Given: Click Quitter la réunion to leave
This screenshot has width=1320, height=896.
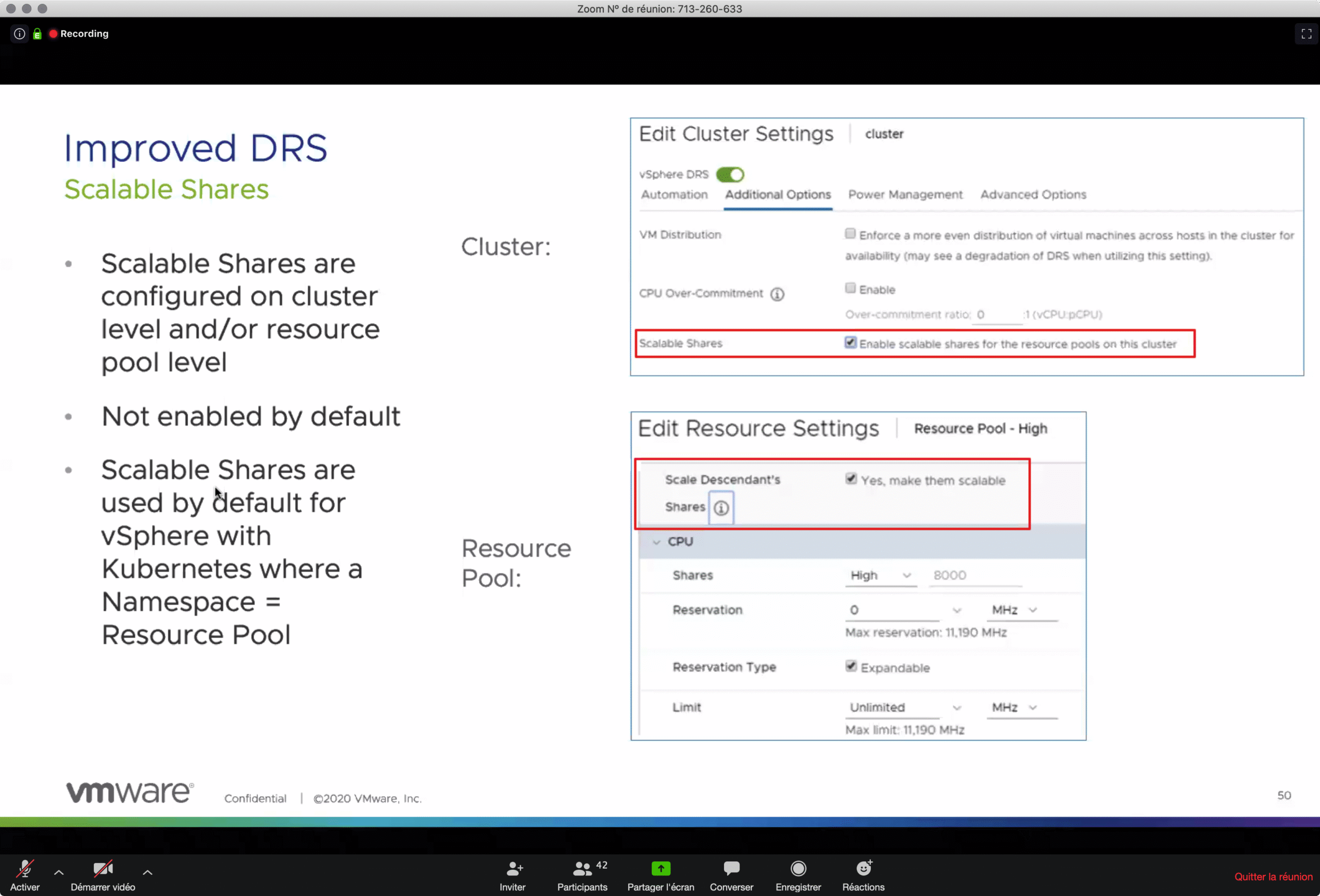Looking at the screenshot, I should point(1273,877).
